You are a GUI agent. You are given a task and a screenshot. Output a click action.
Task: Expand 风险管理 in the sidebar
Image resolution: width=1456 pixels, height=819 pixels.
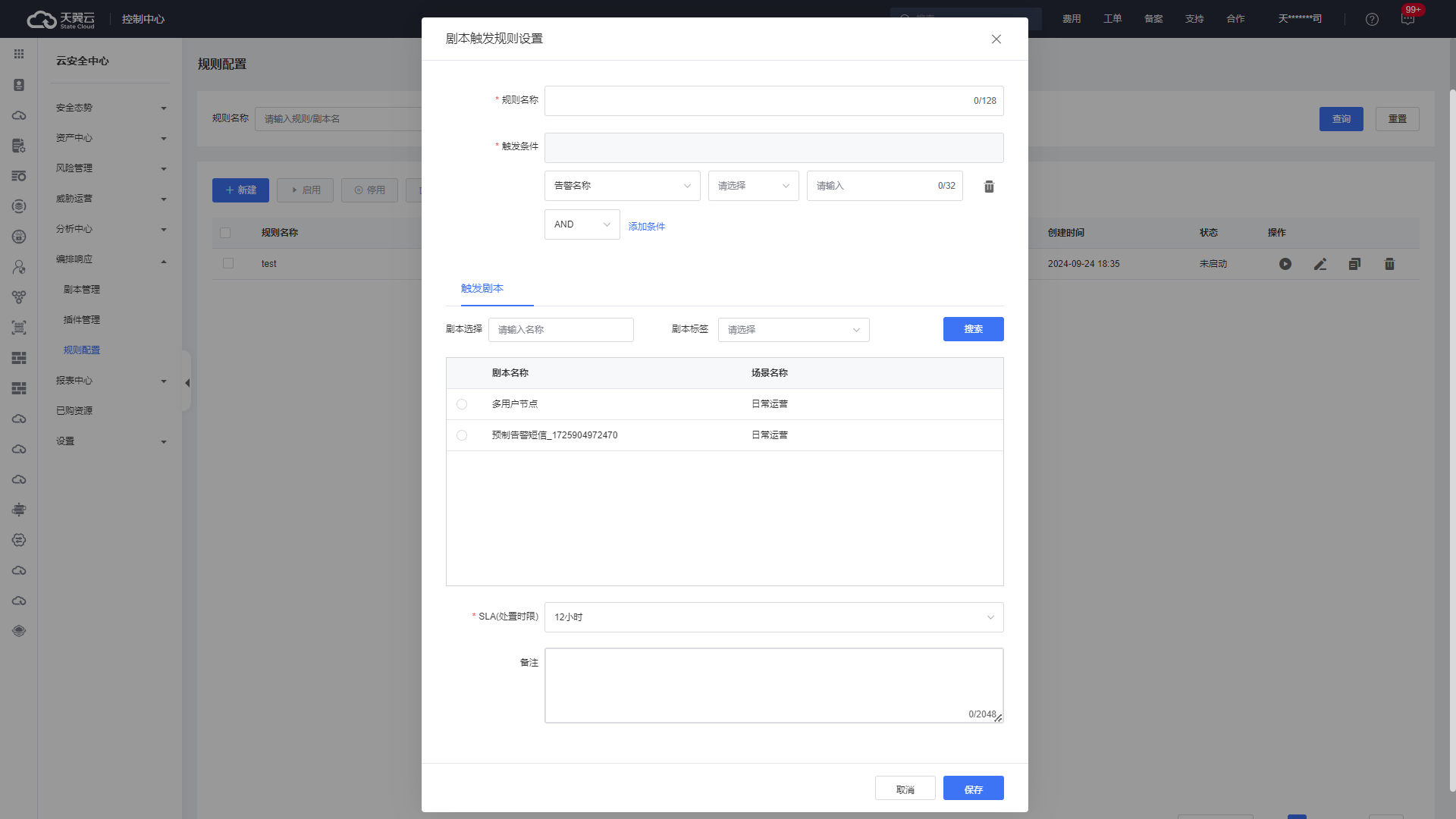tap(111, 168)
